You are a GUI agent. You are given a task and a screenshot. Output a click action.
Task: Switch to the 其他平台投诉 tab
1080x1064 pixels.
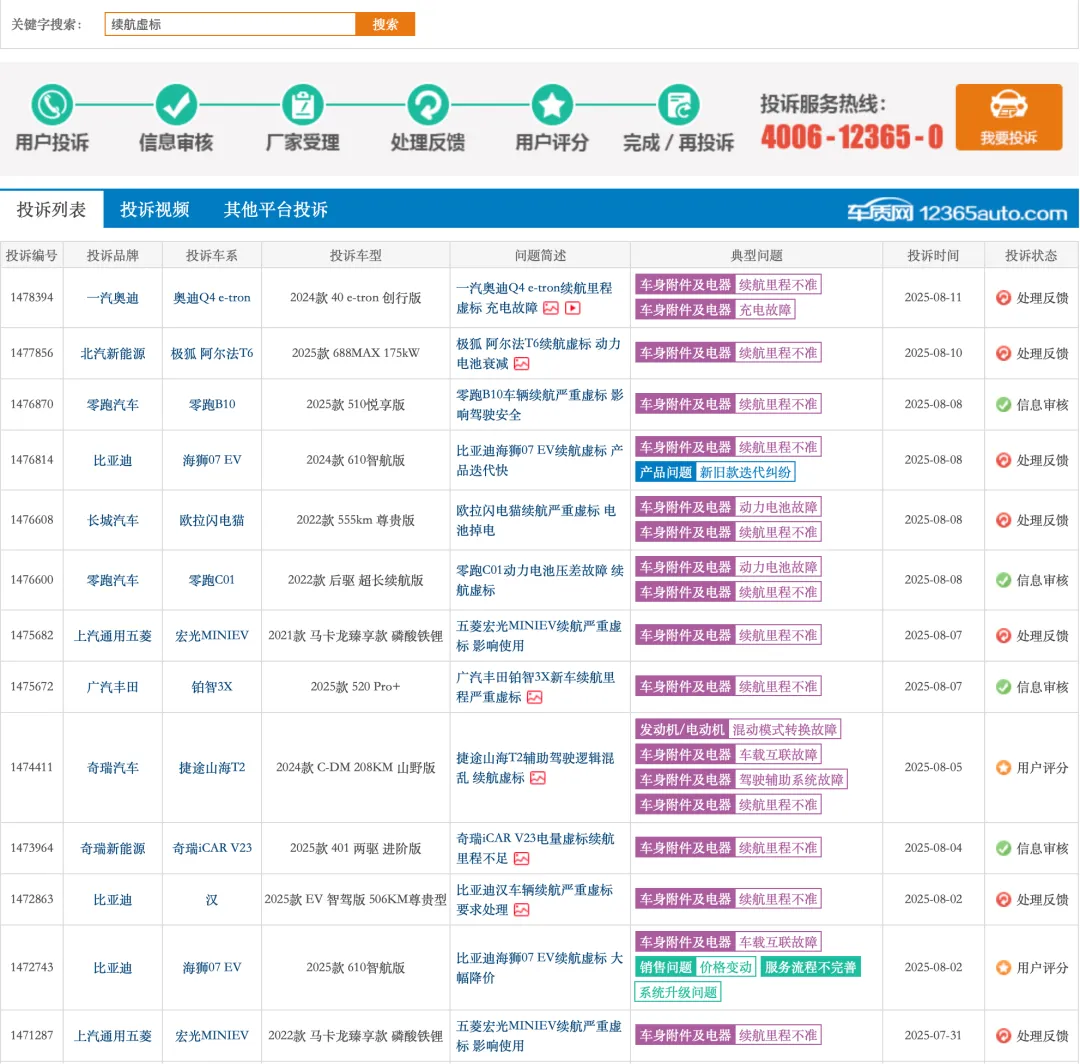pyautogui.click(x=275, y=210)
